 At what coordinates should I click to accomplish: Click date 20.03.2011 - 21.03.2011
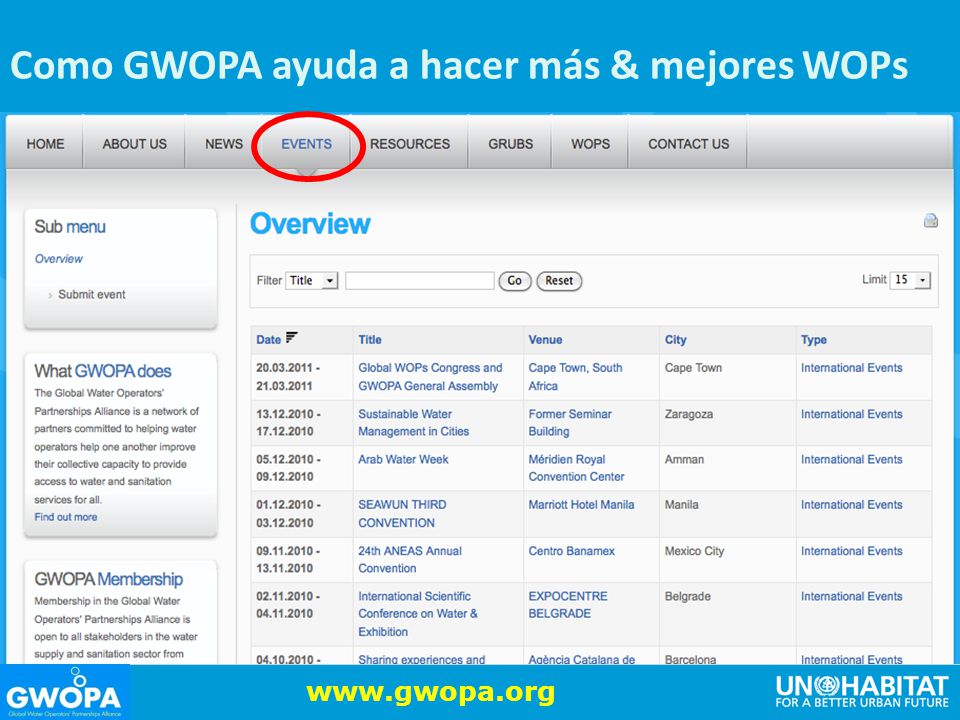tap(288, 377)
